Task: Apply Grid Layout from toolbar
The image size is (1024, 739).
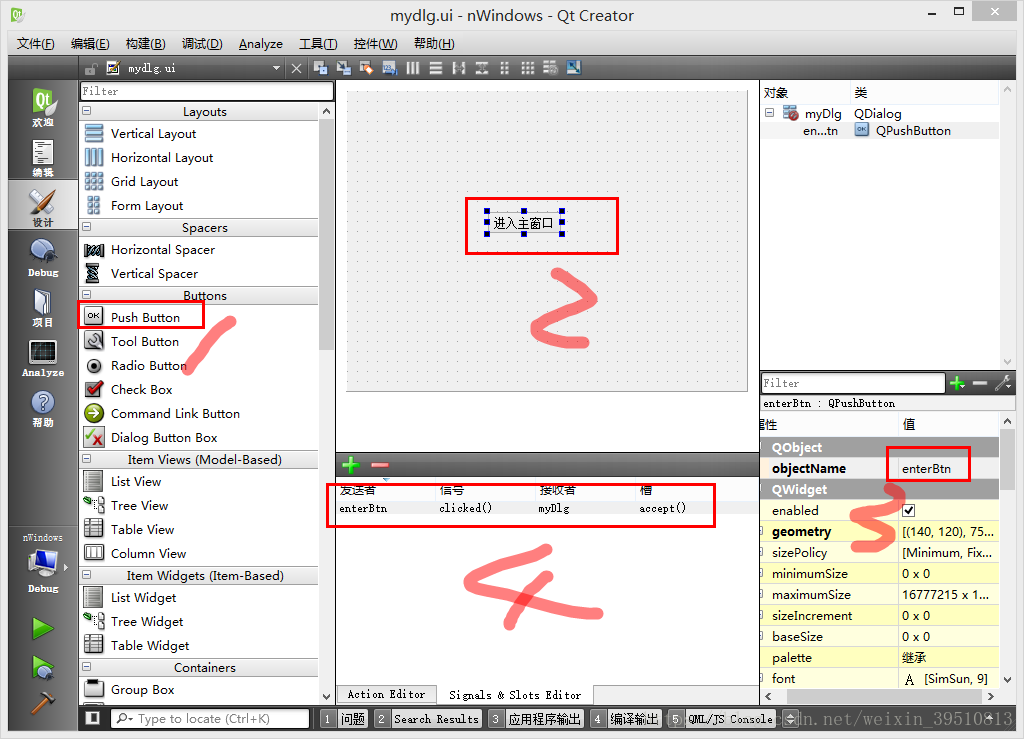Action: [x=528, y=68]
